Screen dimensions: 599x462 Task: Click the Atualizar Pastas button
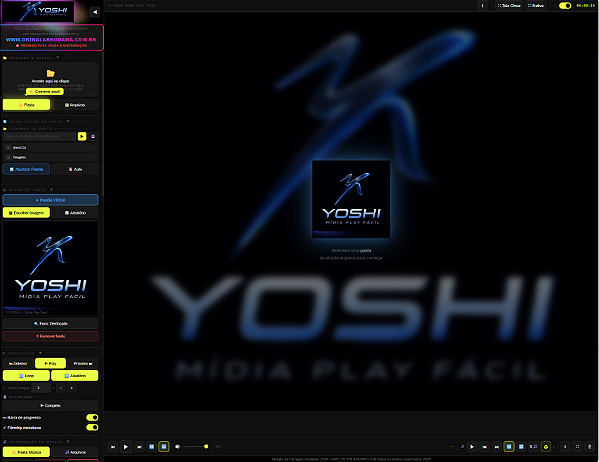click(x=26, y=169)
